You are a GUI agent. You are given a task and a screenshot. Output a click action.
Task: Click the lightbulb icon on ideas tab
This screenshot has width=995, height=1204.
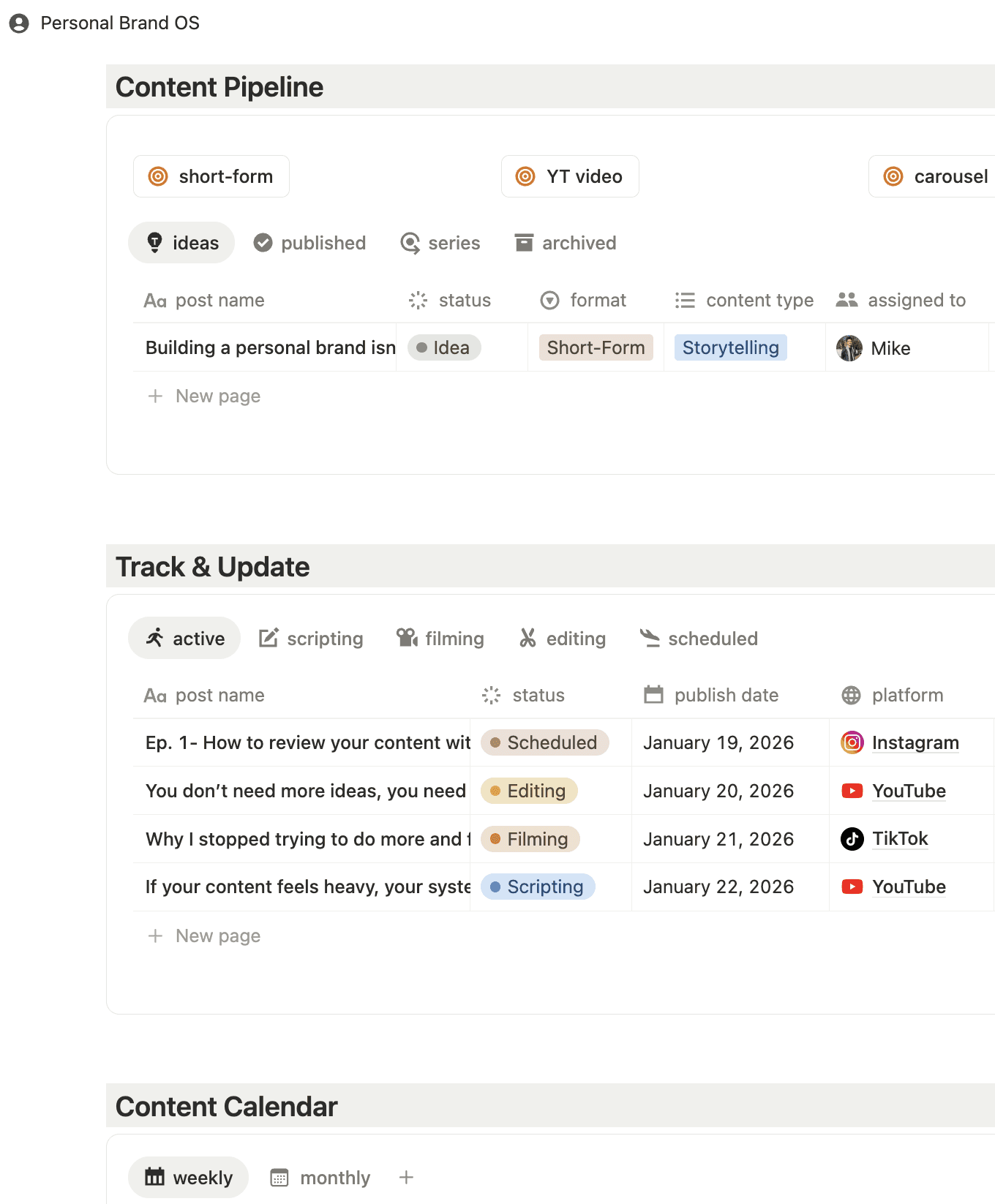154,243
